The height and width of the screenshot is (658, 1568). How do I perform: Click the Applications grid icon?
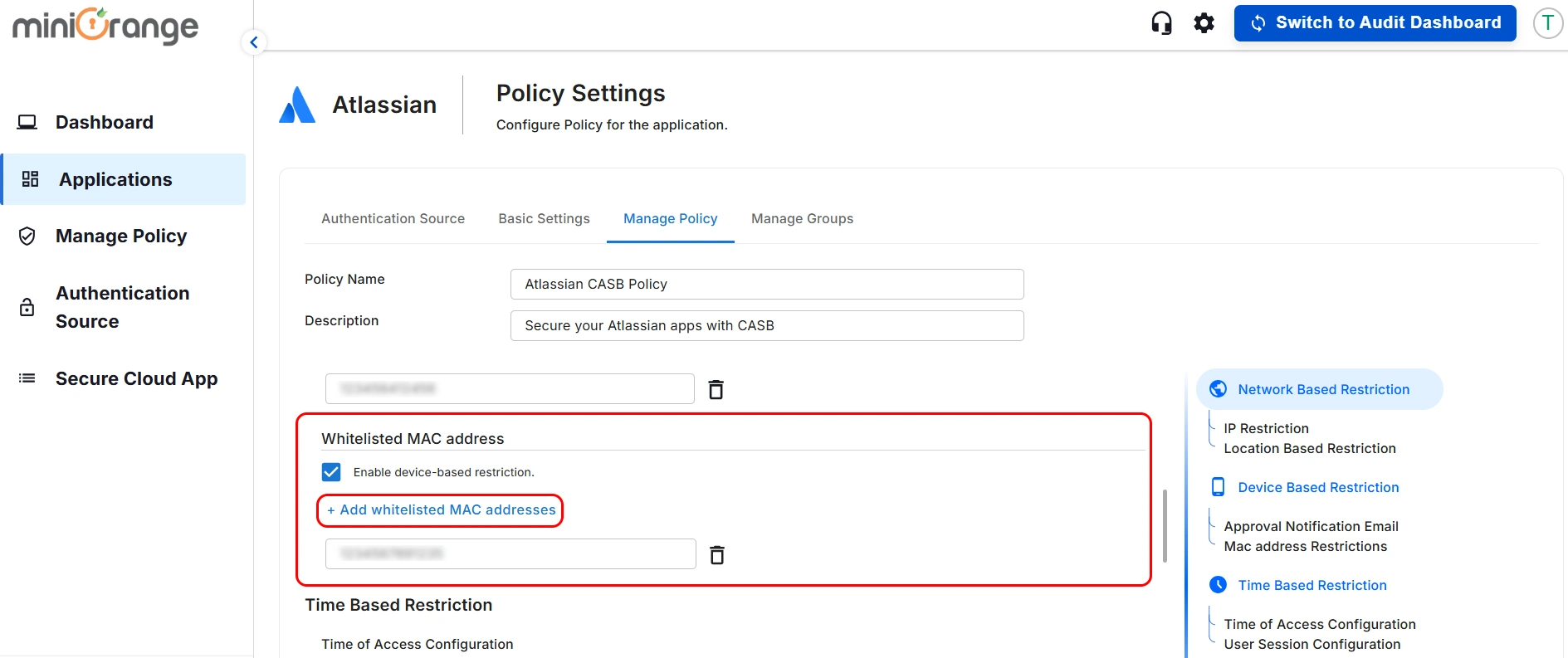pyautogui.click(x=31, y=179)
